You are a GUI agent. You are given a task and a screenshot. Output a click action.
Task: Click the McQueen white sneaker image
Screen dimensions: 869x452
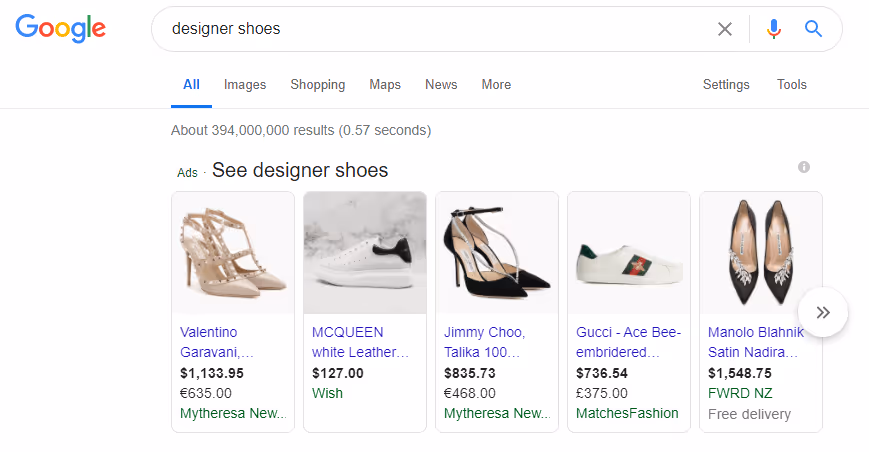point(365,253)
